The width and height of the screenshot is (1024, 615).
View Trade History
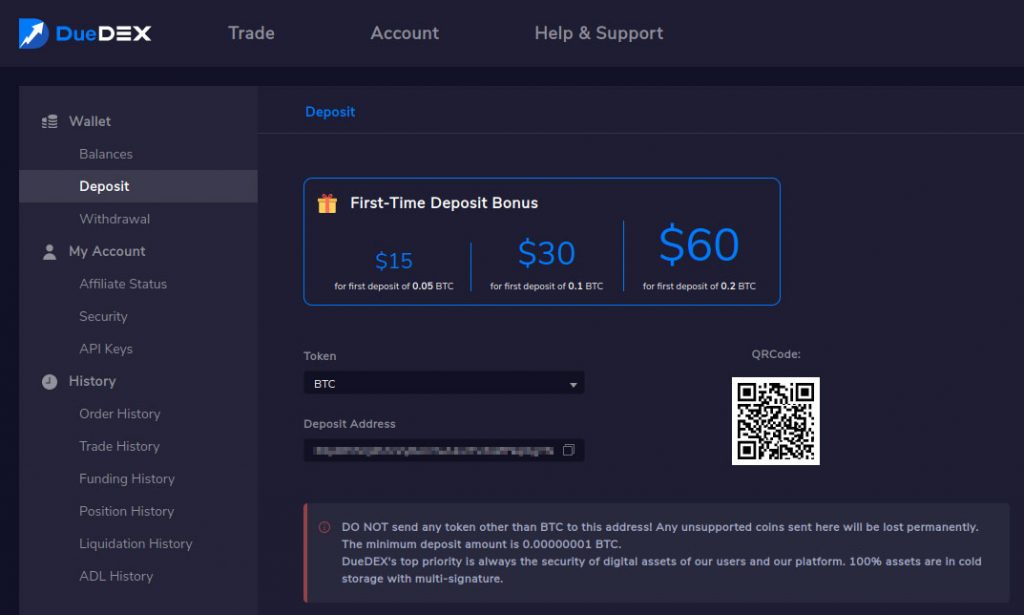click(119, 447)
